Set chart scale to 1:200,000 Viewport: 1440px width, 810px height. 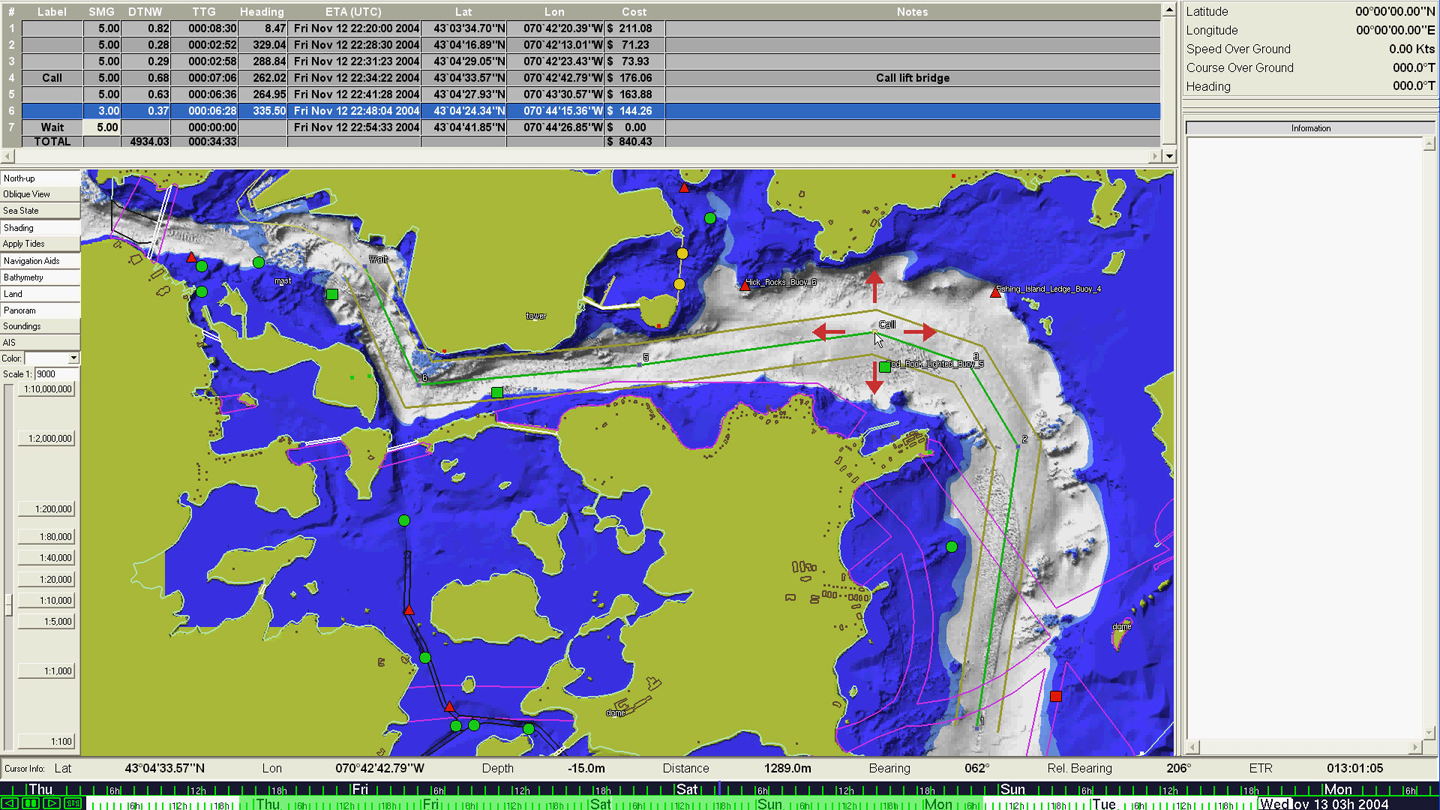tap(47, 509)
